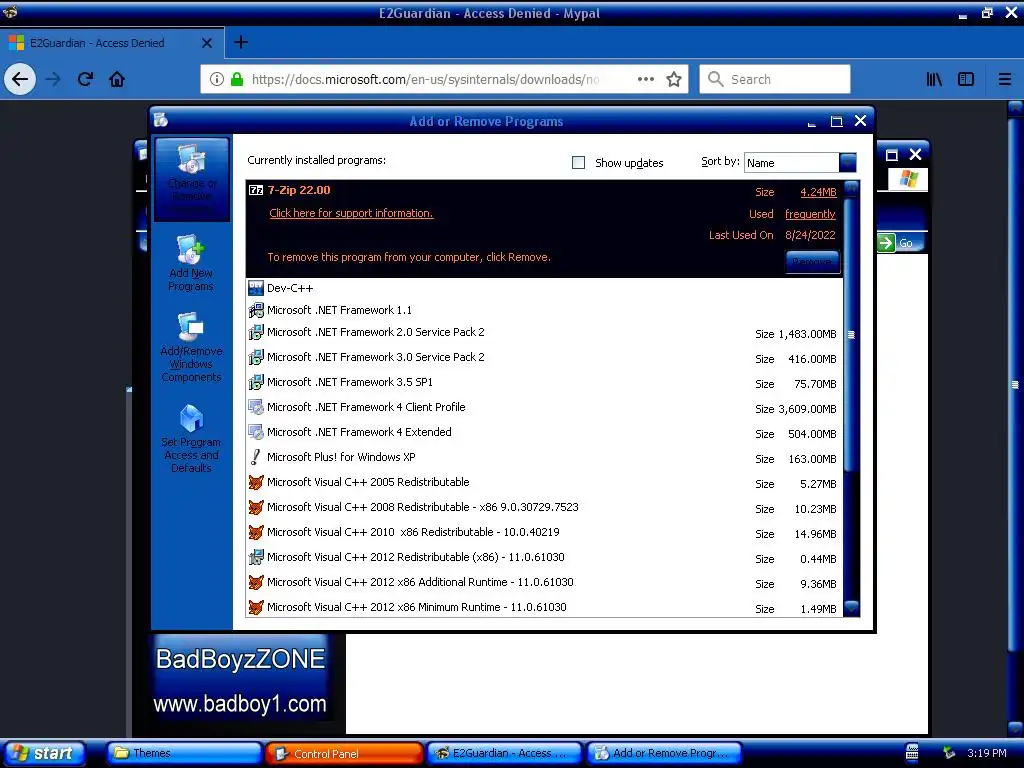
Task: Bookmark this page with the star icon
Action: click(674, 80)
